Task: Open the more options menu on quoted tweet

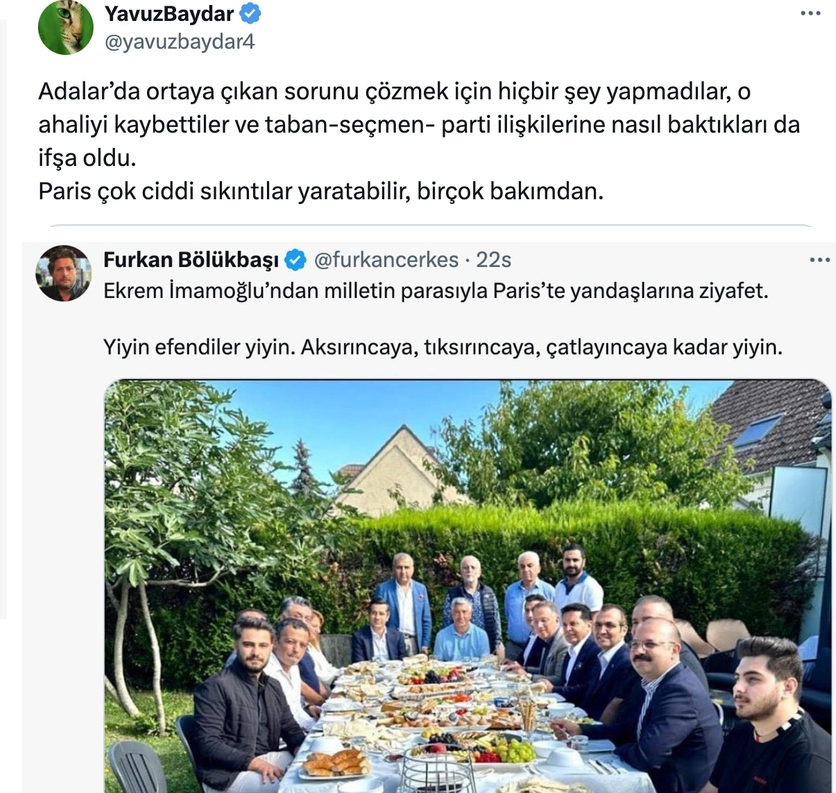Action: coord(819,260)
